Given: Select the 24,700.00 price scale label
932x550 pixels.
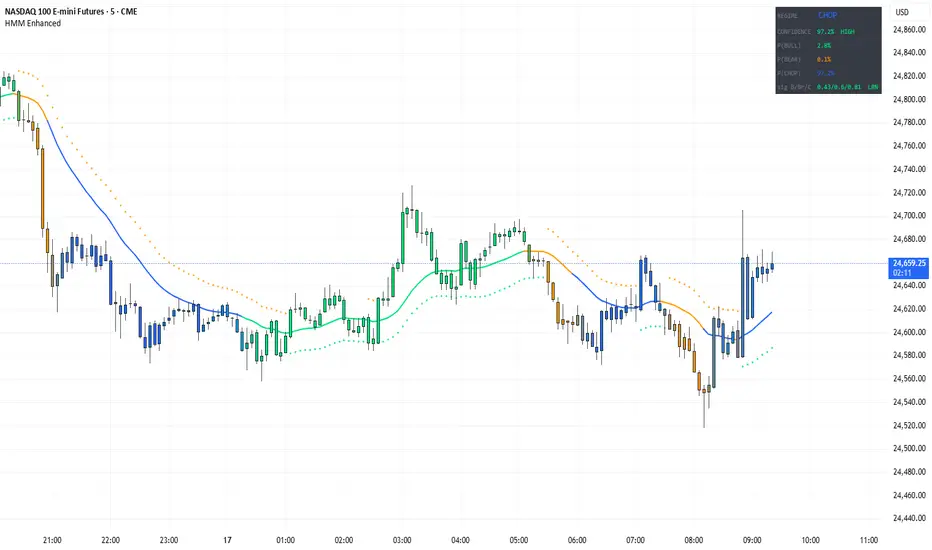Looking at the screenshot, I should tap(912, 216).
